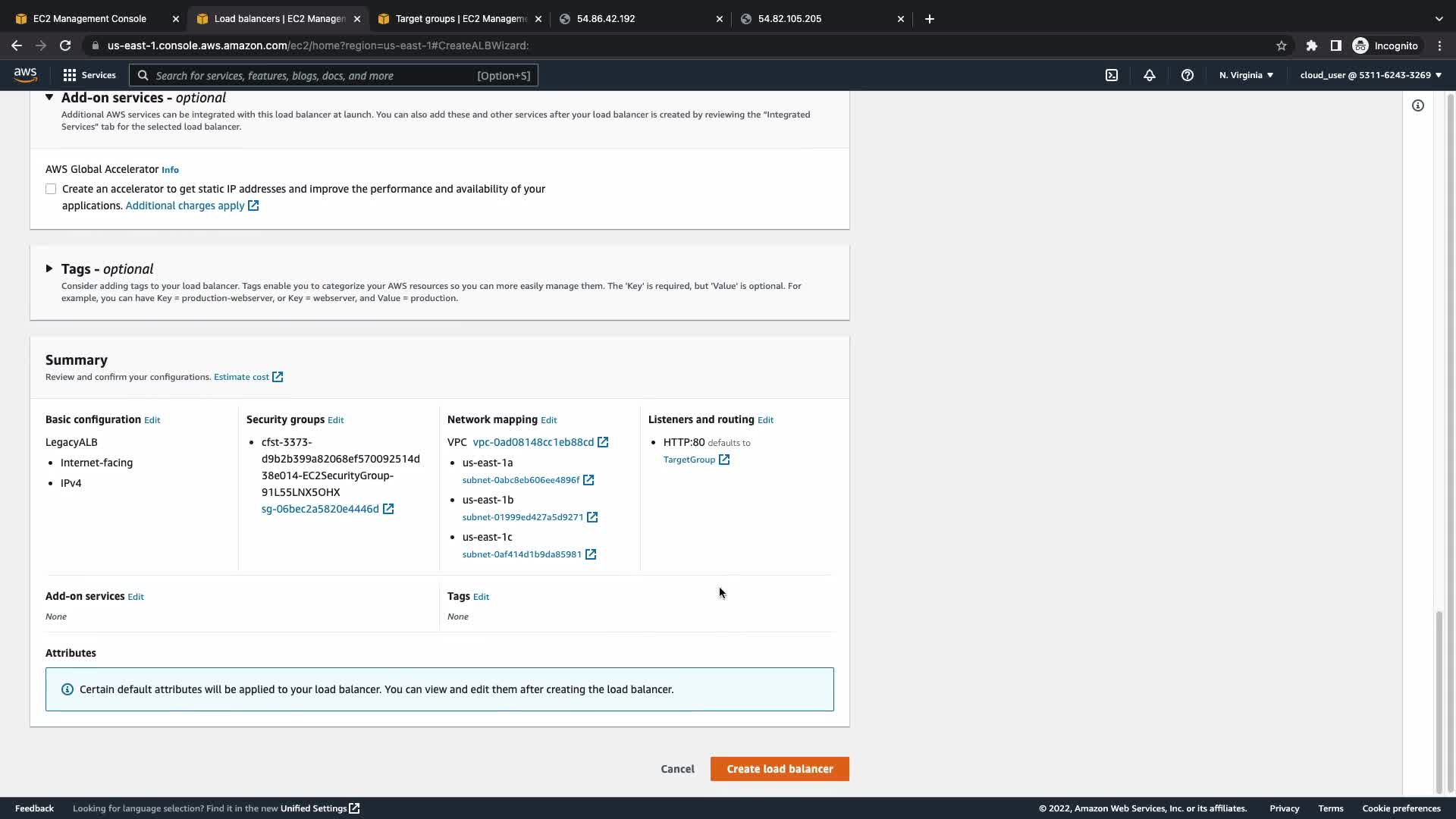
Task: Open AWS support help icon
Action: [x=1188, y=75]
